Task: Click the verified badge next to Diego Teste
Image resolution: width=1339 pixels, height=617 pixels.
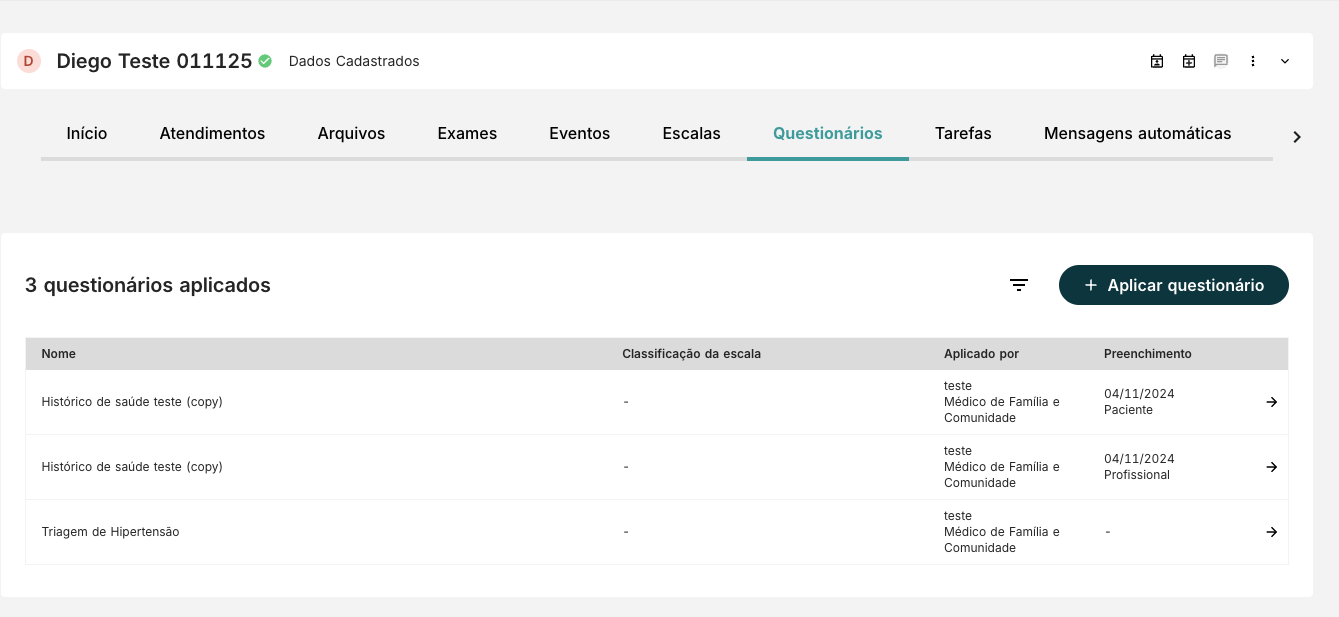Action: (x=264, y=61)
